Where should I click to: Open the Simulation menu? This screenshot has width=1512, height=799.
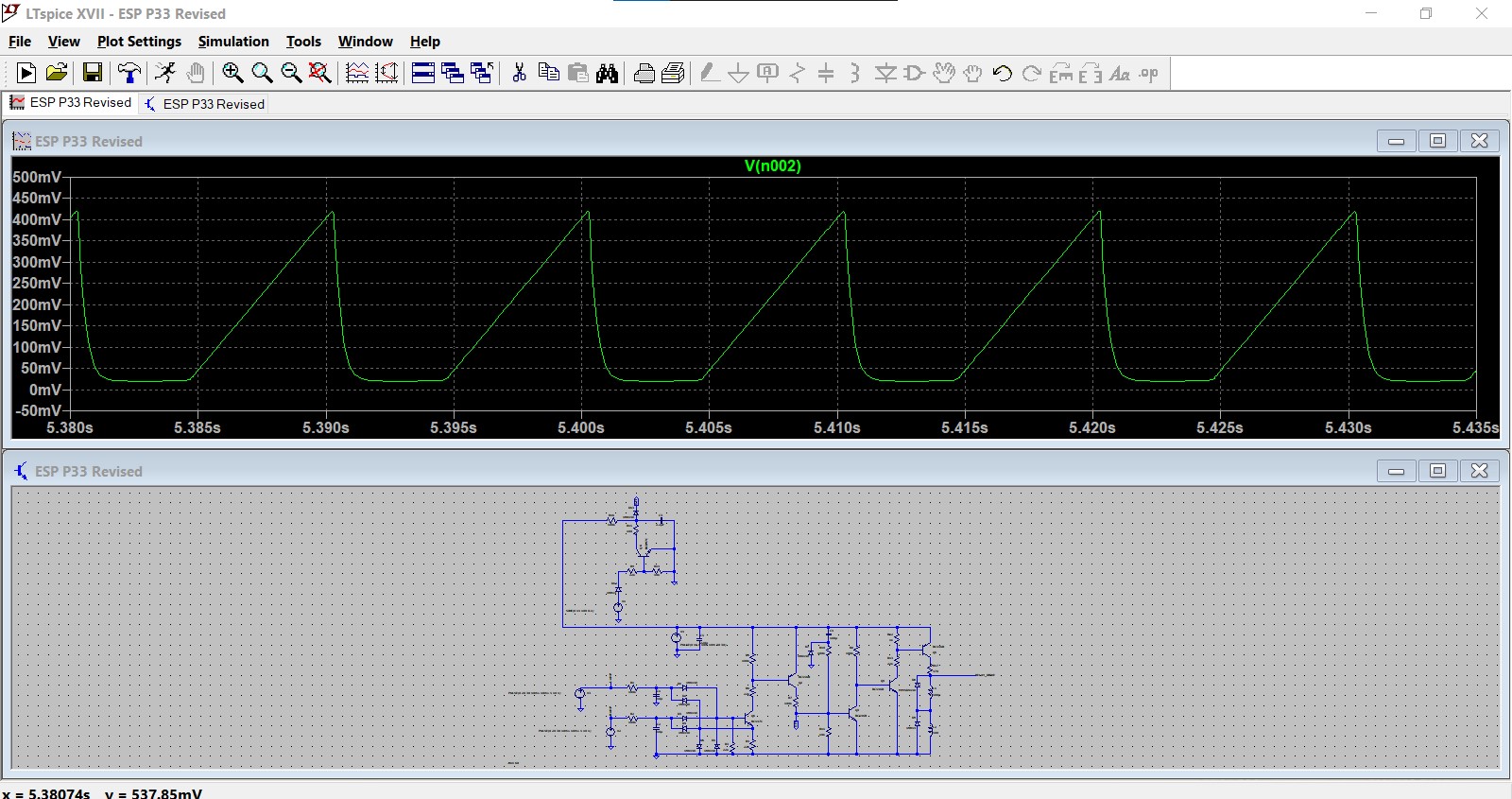click(233, 42)
